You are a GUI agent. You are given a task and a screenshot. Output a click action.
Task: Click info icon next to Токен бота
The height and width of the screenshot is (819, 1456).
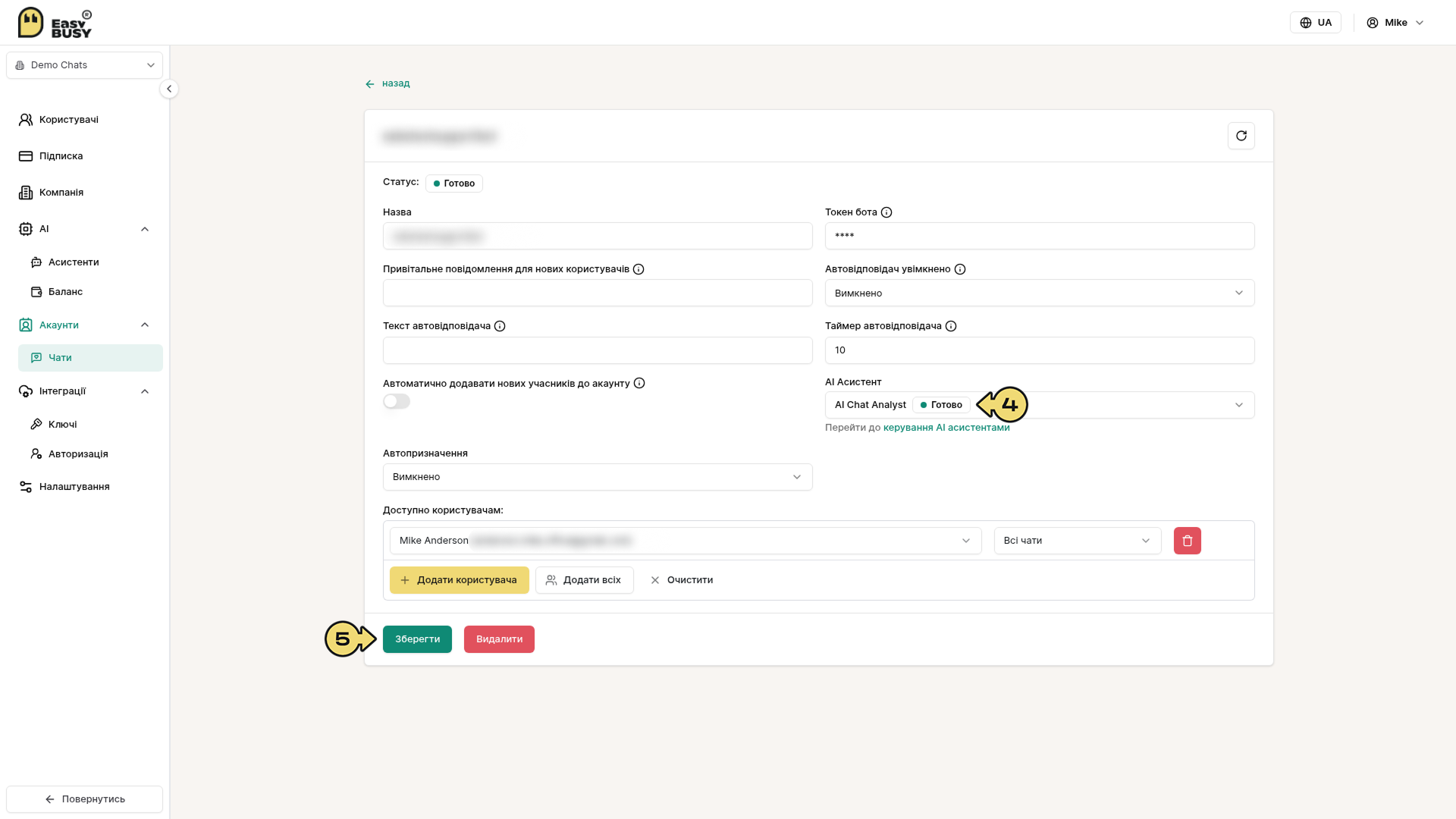886,212
